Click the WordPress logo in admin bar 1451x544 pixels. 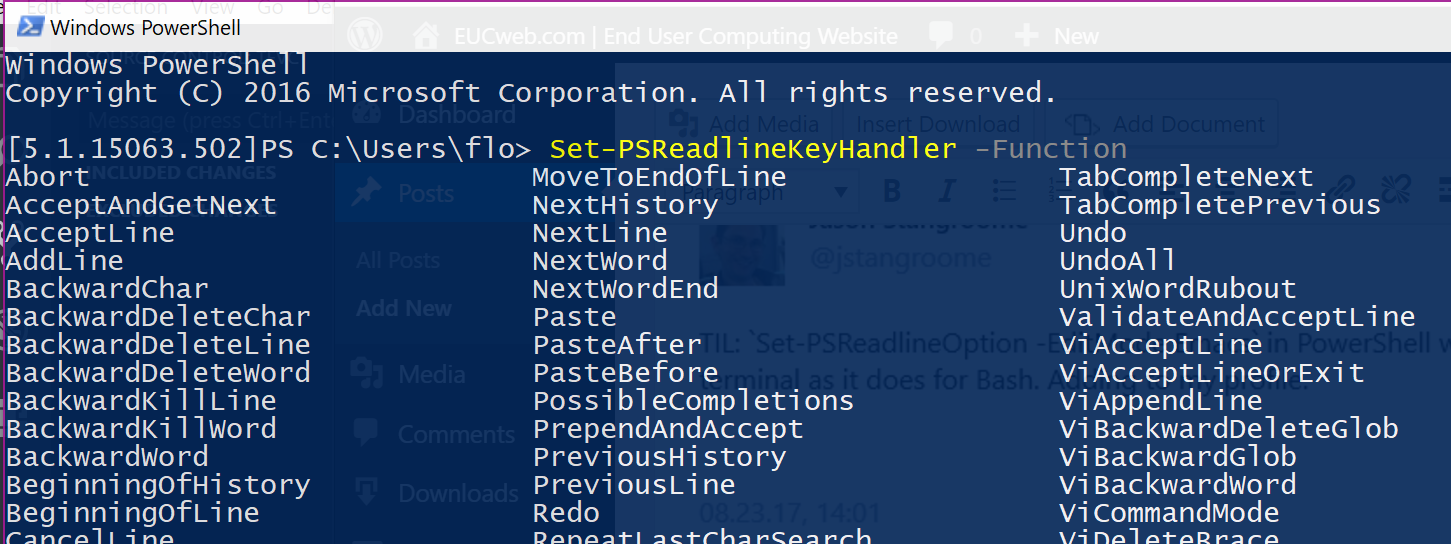tap(365, 35)
